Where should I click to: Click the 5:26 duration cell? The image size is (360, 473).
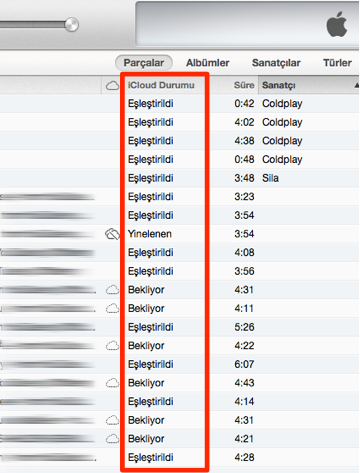pyautogui.click(x=244, y=327)
